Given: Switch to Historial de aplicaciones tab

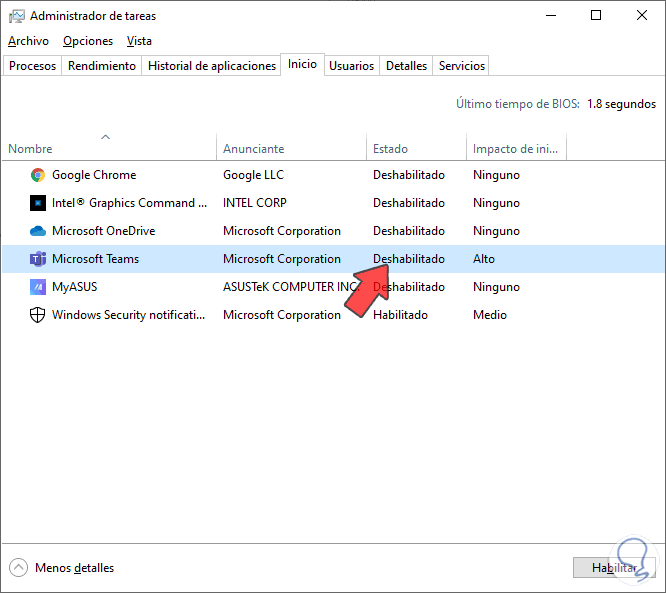Looking at the screenshot, I should click(x=212, y=66).
